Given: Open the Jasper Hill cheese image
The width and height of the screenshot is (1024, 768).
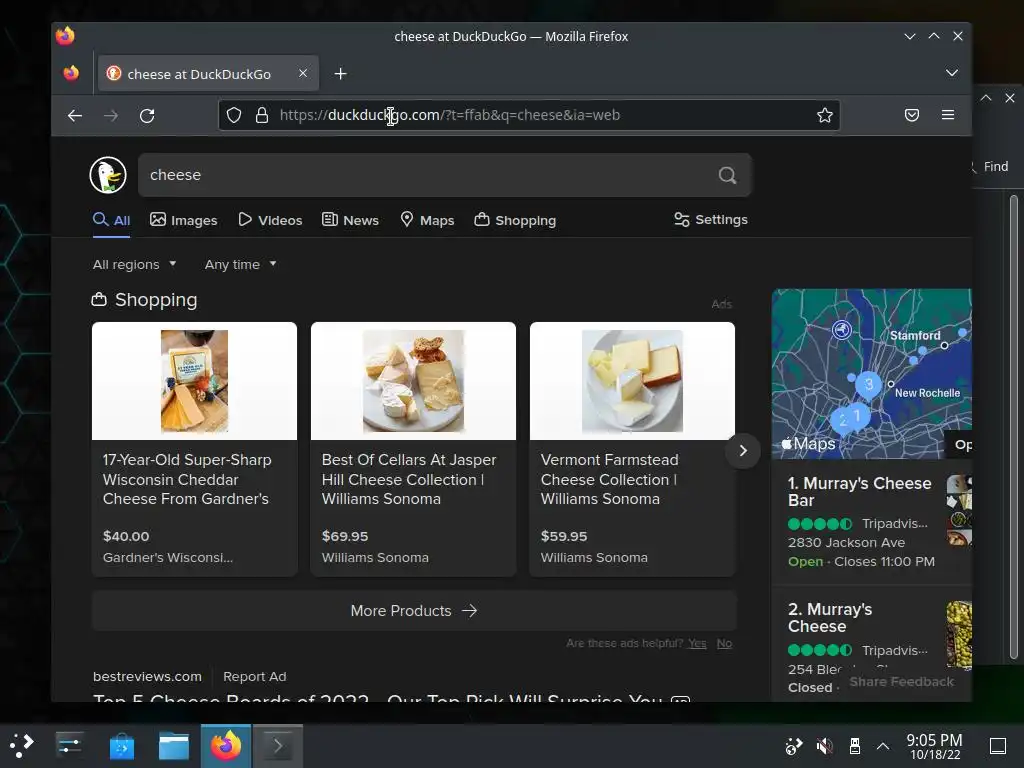Looking at the screenshot, I should click(413, 381).
